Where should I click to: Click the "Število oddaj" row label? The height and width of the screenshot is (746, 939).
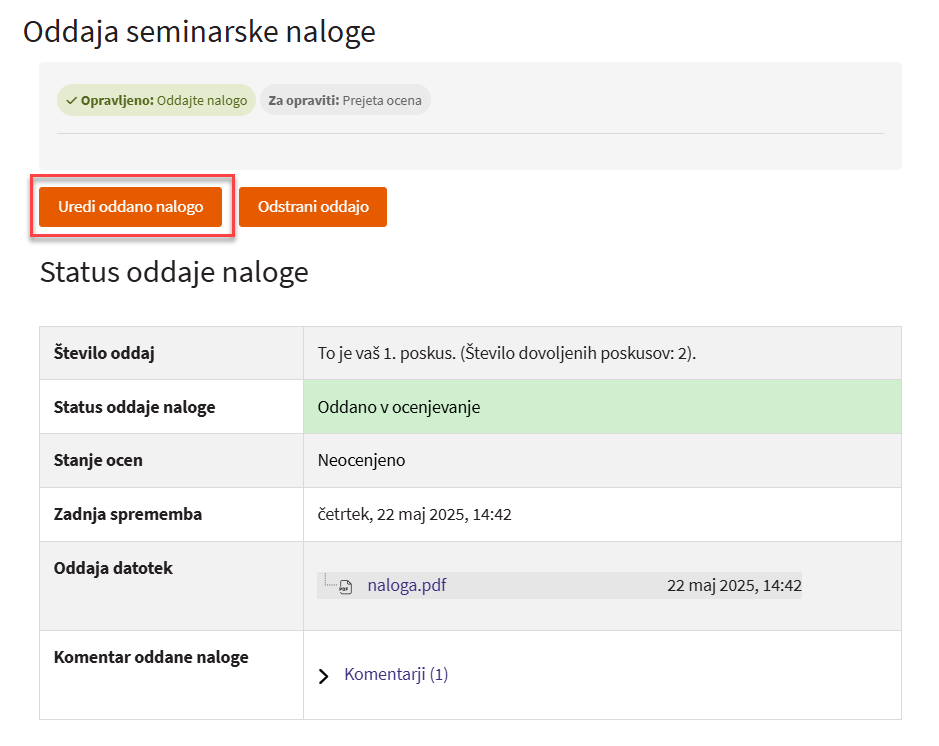click(x=104, y=353)
